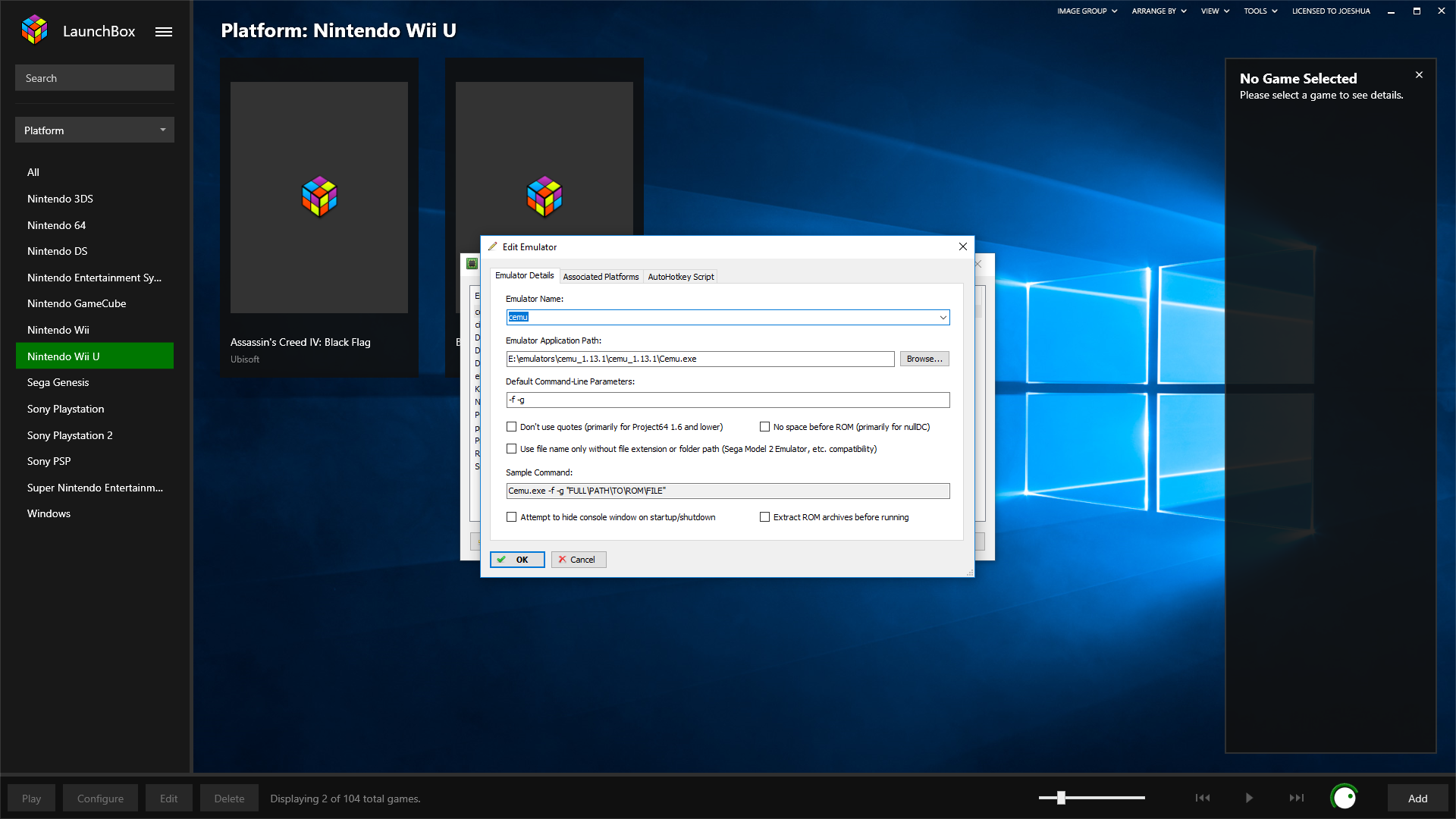The height and width of the screenshot is (819, 1456).
Task: Open the Tools menu
Action: coord(1260,11)
